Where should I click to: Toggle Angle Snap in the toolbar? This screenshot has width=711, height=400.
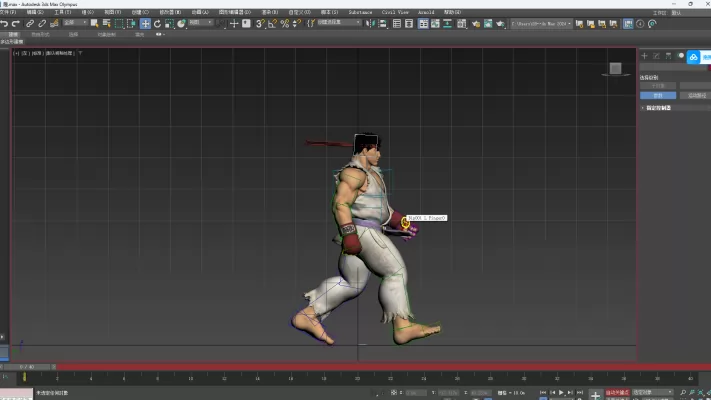272,23
